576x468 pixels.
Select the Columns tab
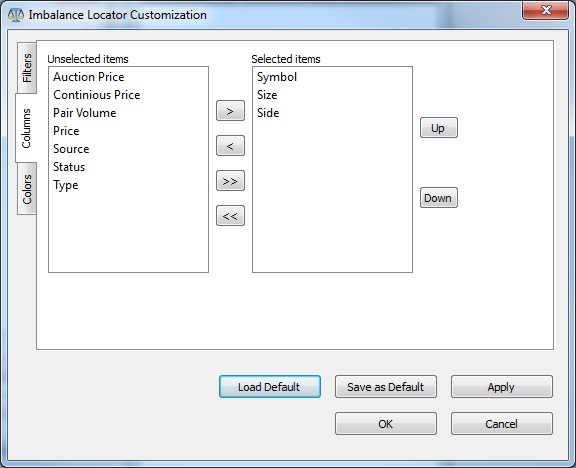26,128
